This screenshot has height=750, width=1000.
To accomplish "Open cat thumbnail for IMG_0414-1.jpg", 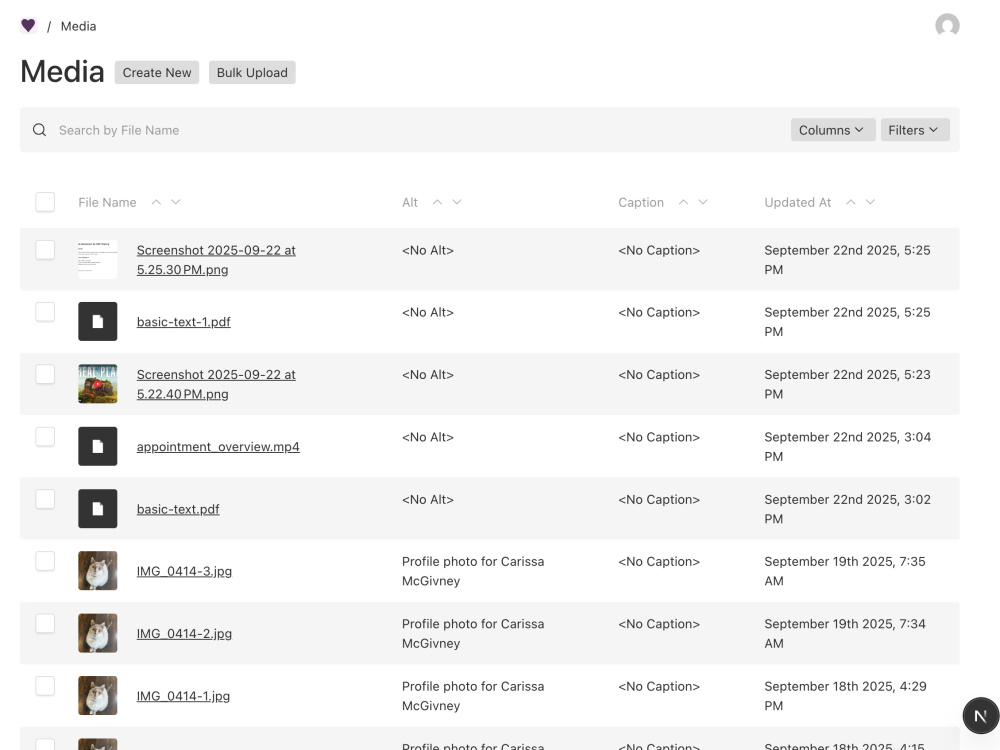I will click(x=98, y=695).
